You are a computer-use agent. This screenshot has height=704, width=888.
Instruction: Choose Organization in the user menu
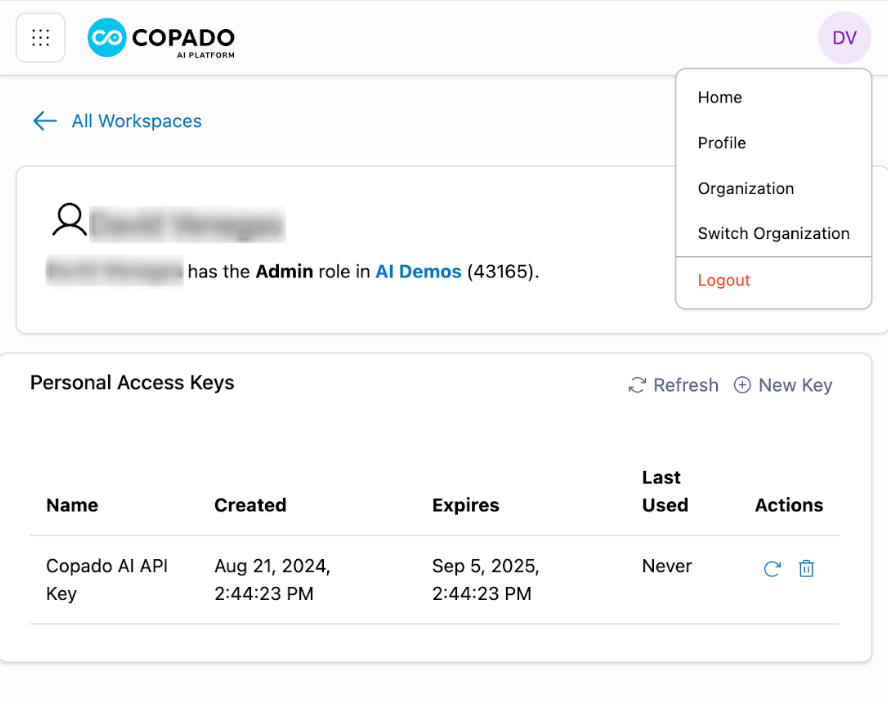[x=746, y=188]
